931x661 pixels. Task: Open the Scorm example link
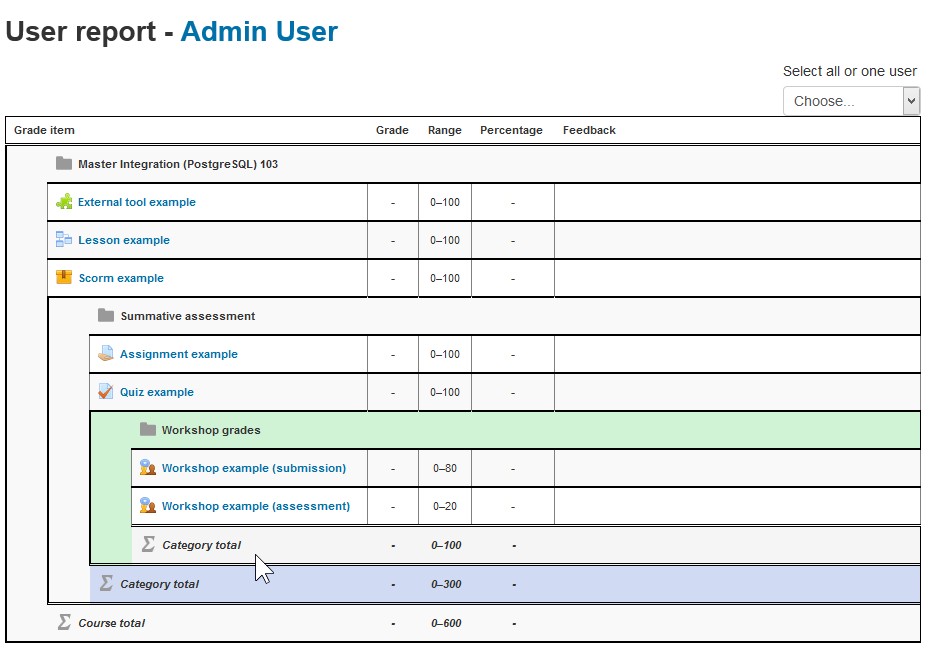[x=121, y=278]
